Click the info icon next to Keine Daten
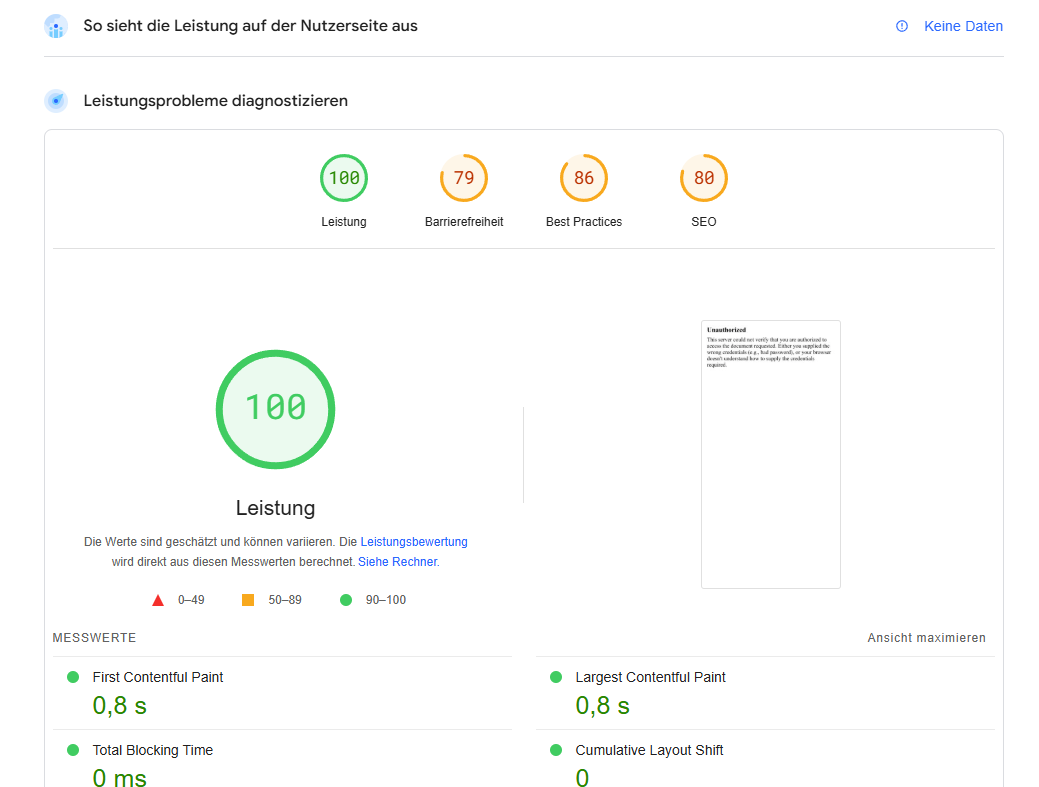Screen dimensions: 1039x787 click(902, 26)
